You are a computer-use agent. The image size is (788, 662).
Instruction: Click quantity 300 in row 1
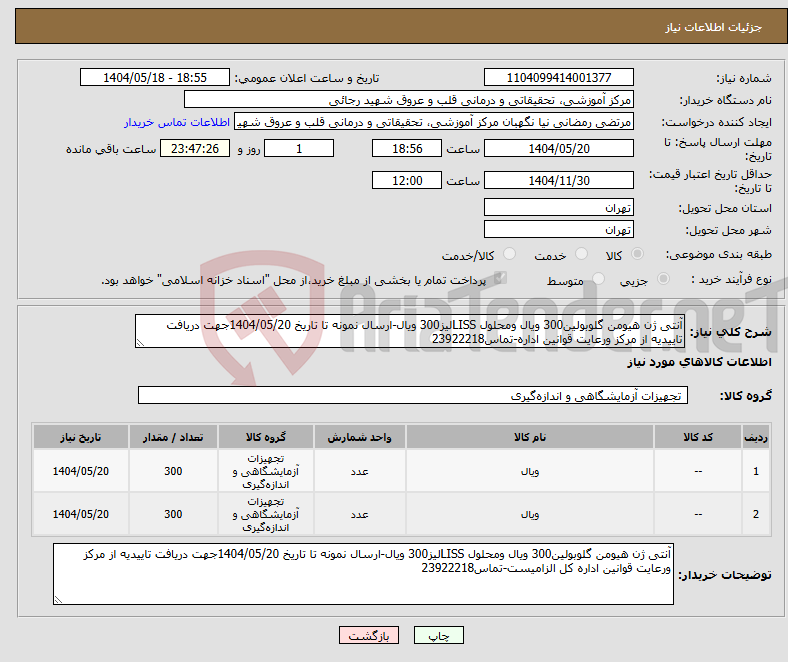[173, 471]
